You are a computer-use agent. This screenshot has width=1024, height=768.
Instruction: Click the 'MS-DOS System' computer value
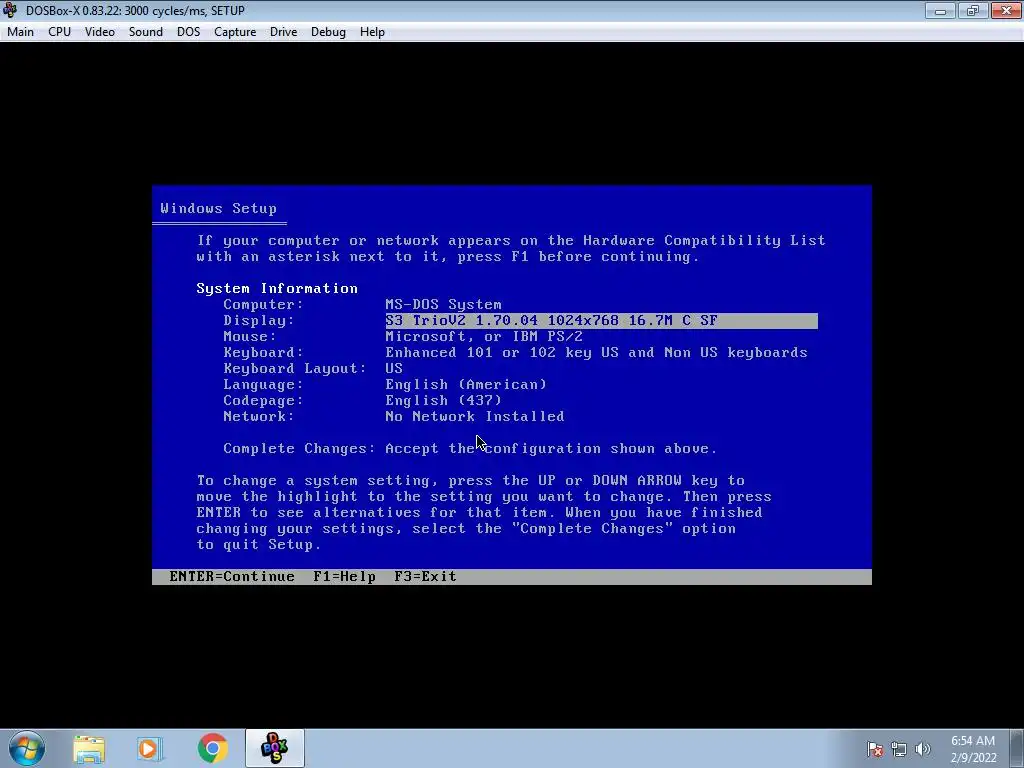pyautogui.click(x=443, y=304)
